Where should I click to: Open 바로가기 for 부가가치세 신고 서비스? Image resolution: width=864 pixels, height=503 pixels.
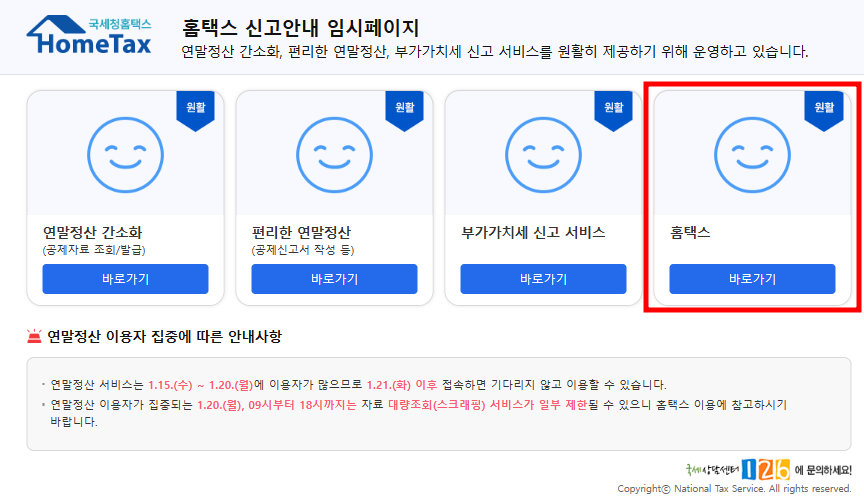point(543,279)
